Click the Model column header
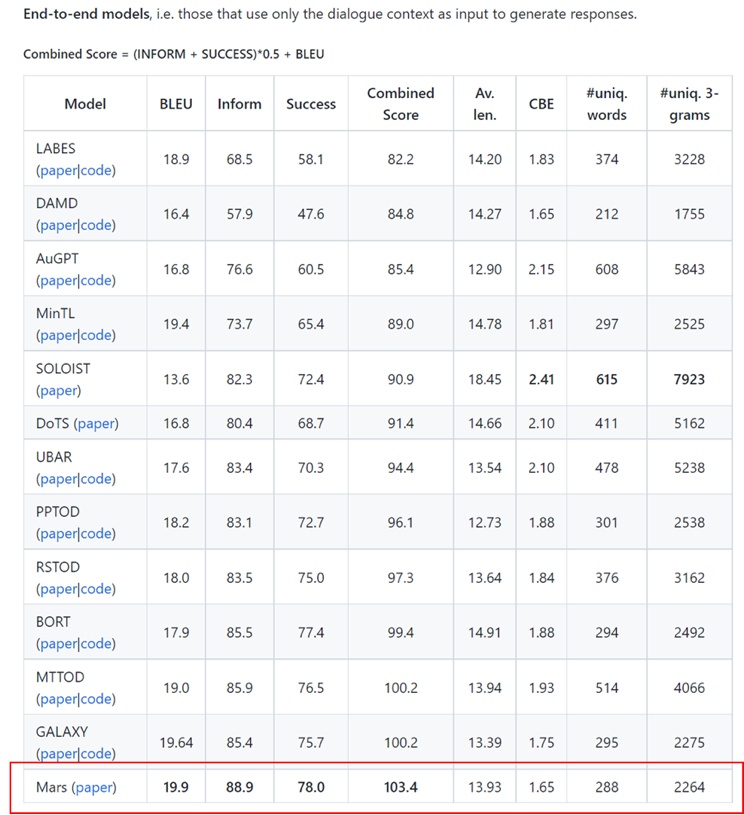 (85, 104)
